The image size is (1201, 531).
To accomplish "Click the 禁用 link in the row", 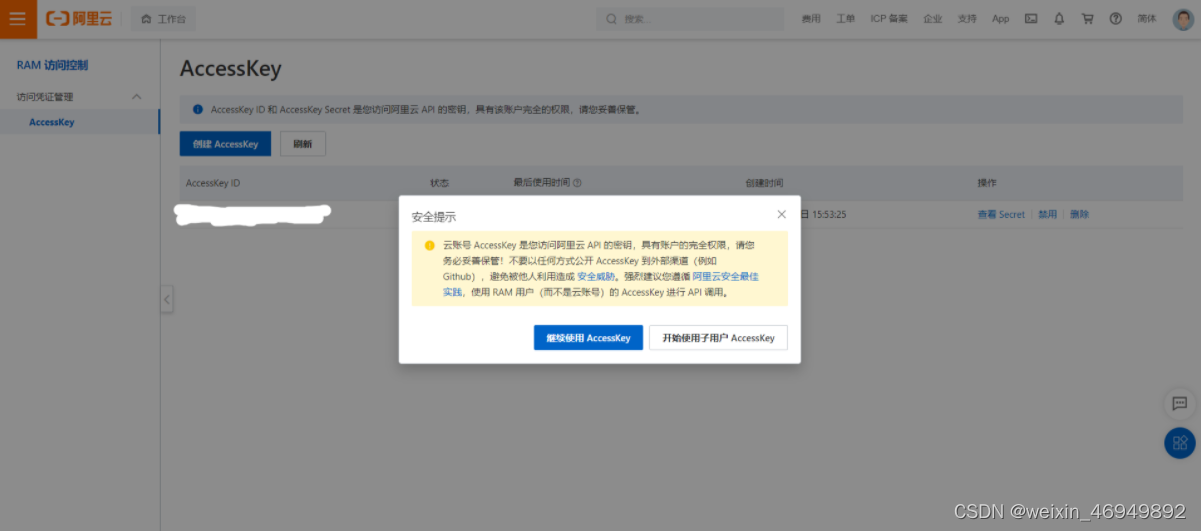I will [1047, 214].
